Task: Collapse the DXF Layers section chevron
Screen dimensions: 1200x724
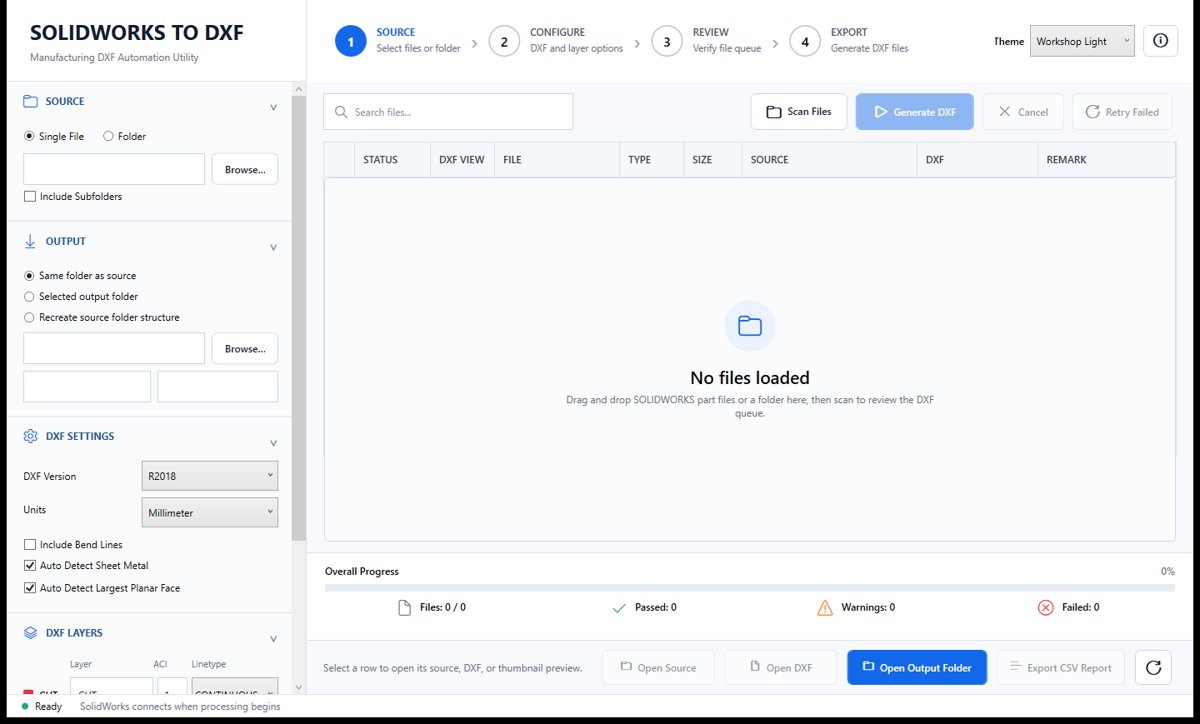Action: pos(273,639)
